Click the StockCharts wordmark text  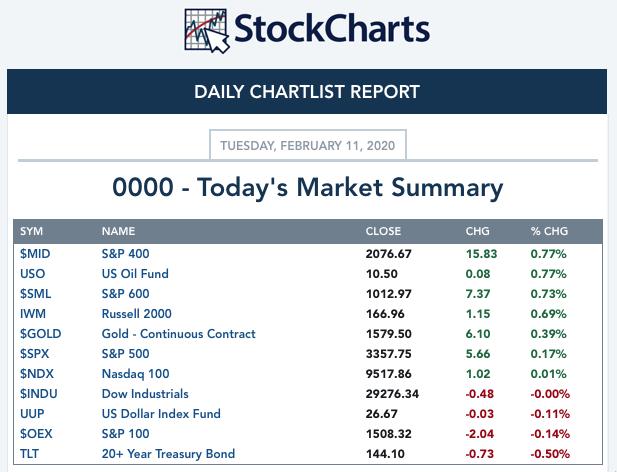332,29
